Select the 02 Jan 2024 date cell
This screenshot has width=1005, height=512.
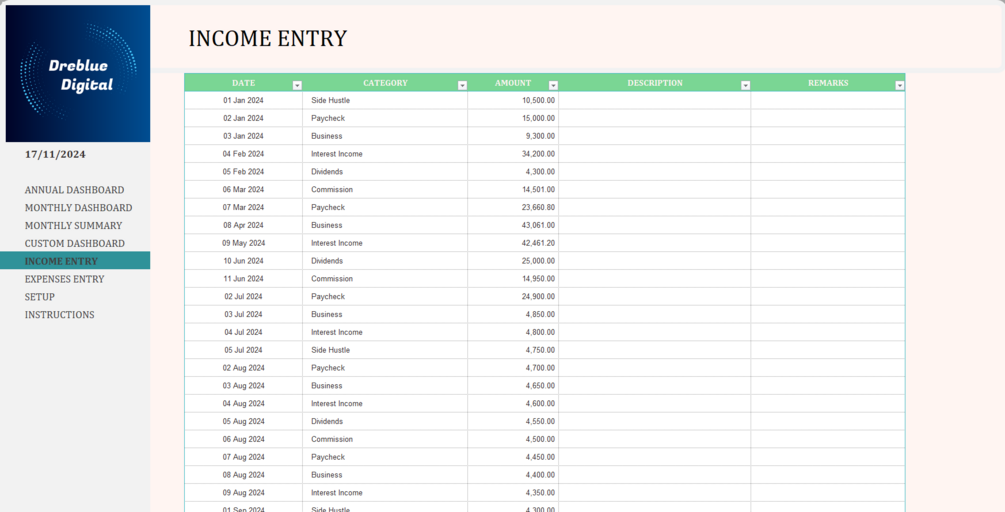[x=244, y=119]
